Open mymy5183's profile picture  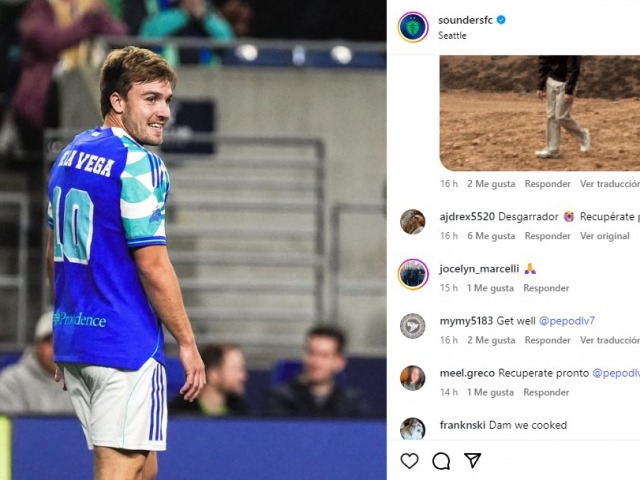click(412, 325)
